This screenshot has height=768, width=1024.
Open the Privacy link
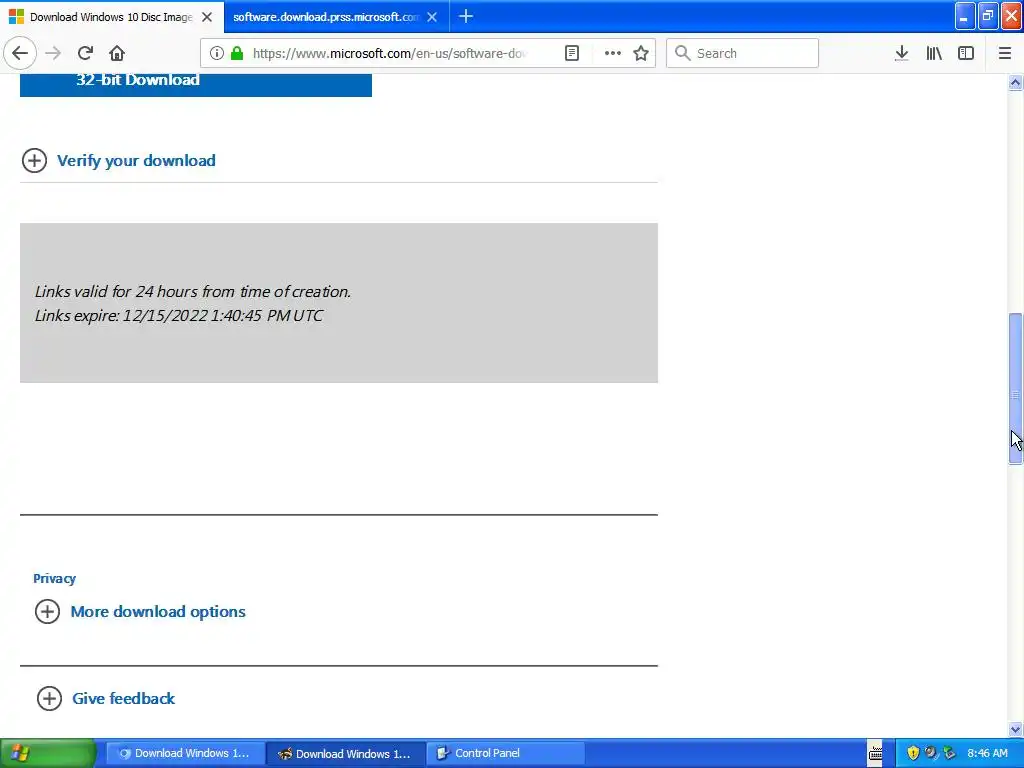pos(54,579)
